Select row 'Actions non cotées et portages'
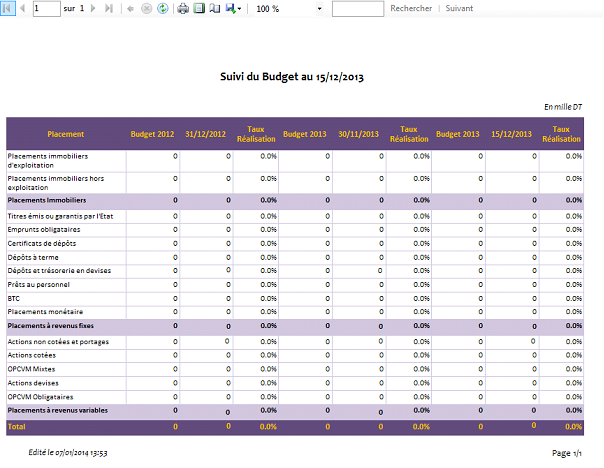This screenshot has height=468, width=604. click(x=295, y=342)
